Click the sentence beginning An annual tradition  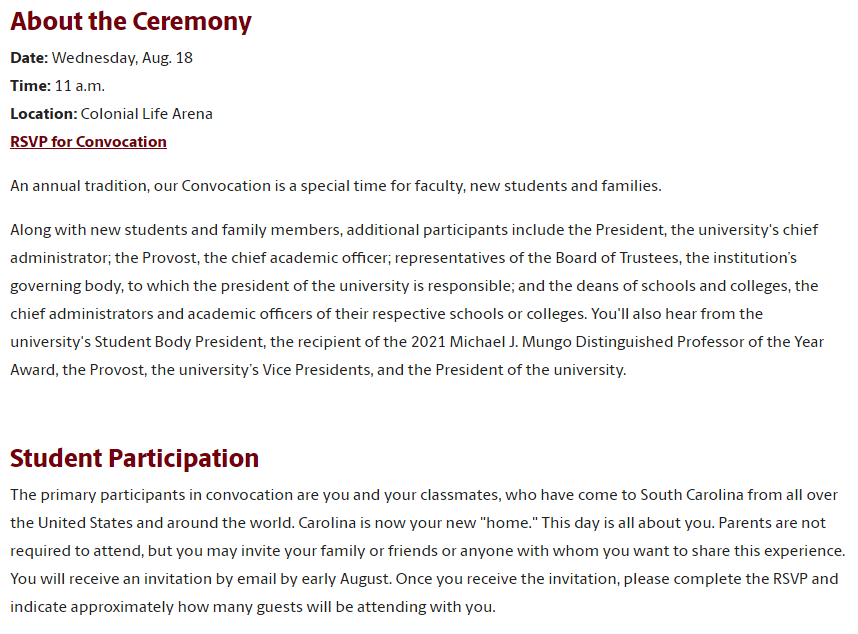[336, 186]
